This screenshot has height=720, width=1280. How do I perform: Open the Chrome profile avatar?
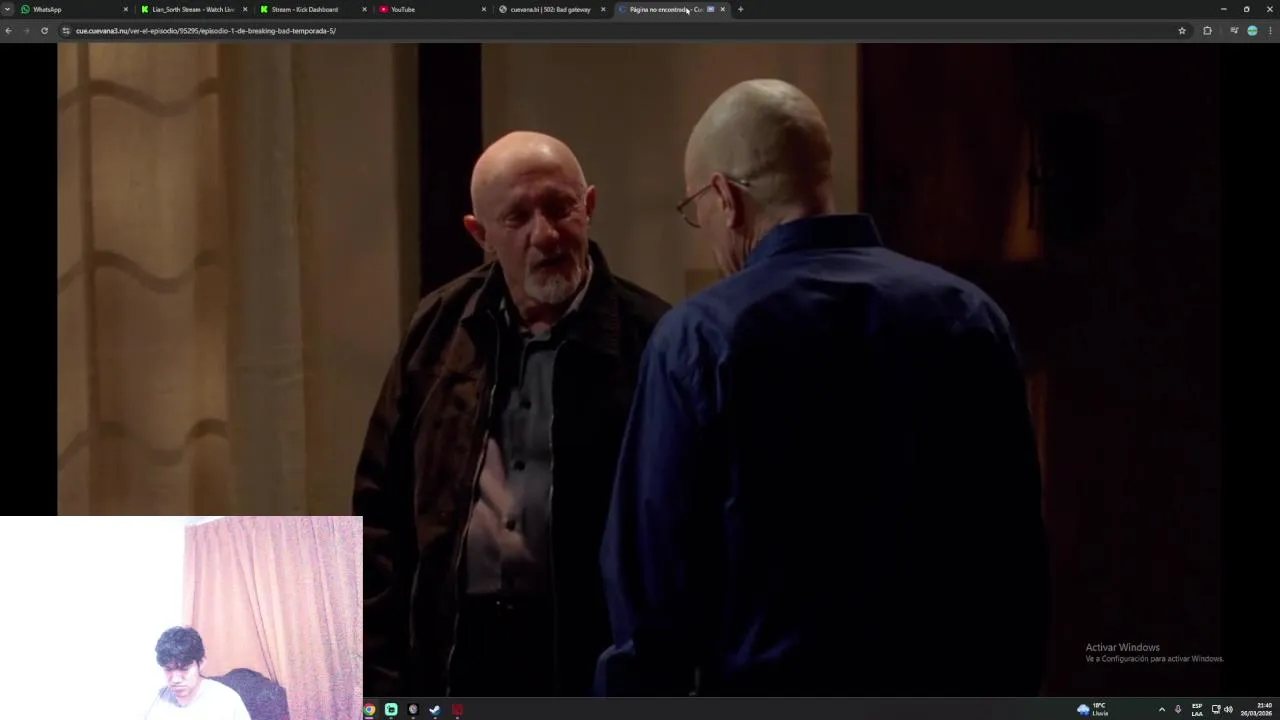[x=1252, y=31]
